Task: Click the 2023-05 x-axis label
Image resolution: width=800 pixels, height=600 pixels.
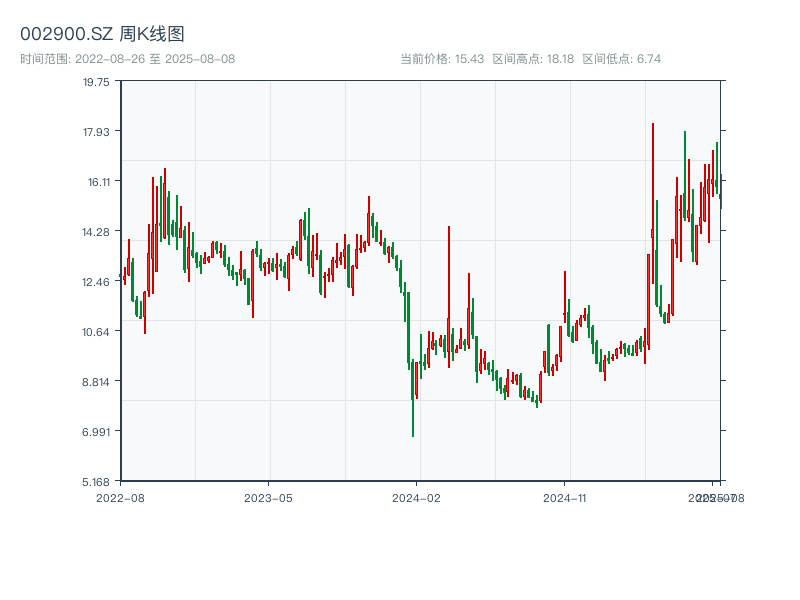Action: (268, 498)
